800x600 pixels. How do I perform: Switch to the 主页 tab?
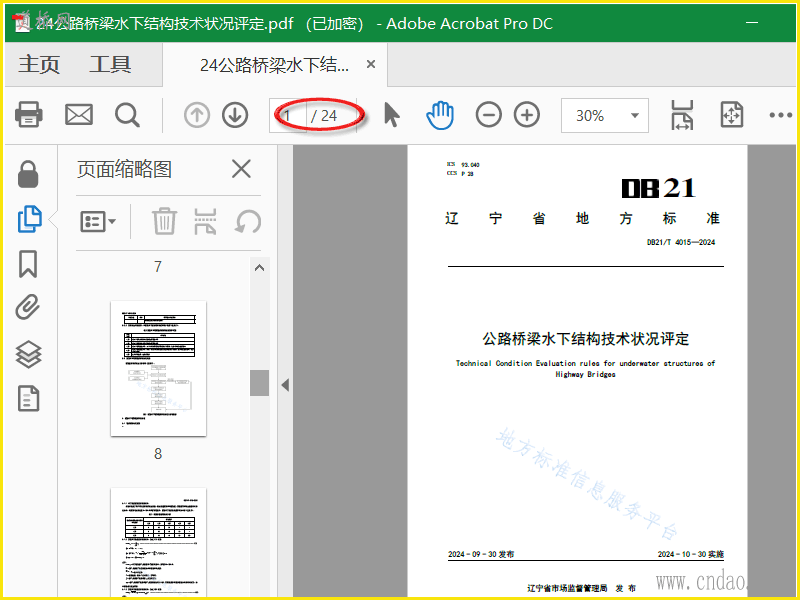coord(39,65)
